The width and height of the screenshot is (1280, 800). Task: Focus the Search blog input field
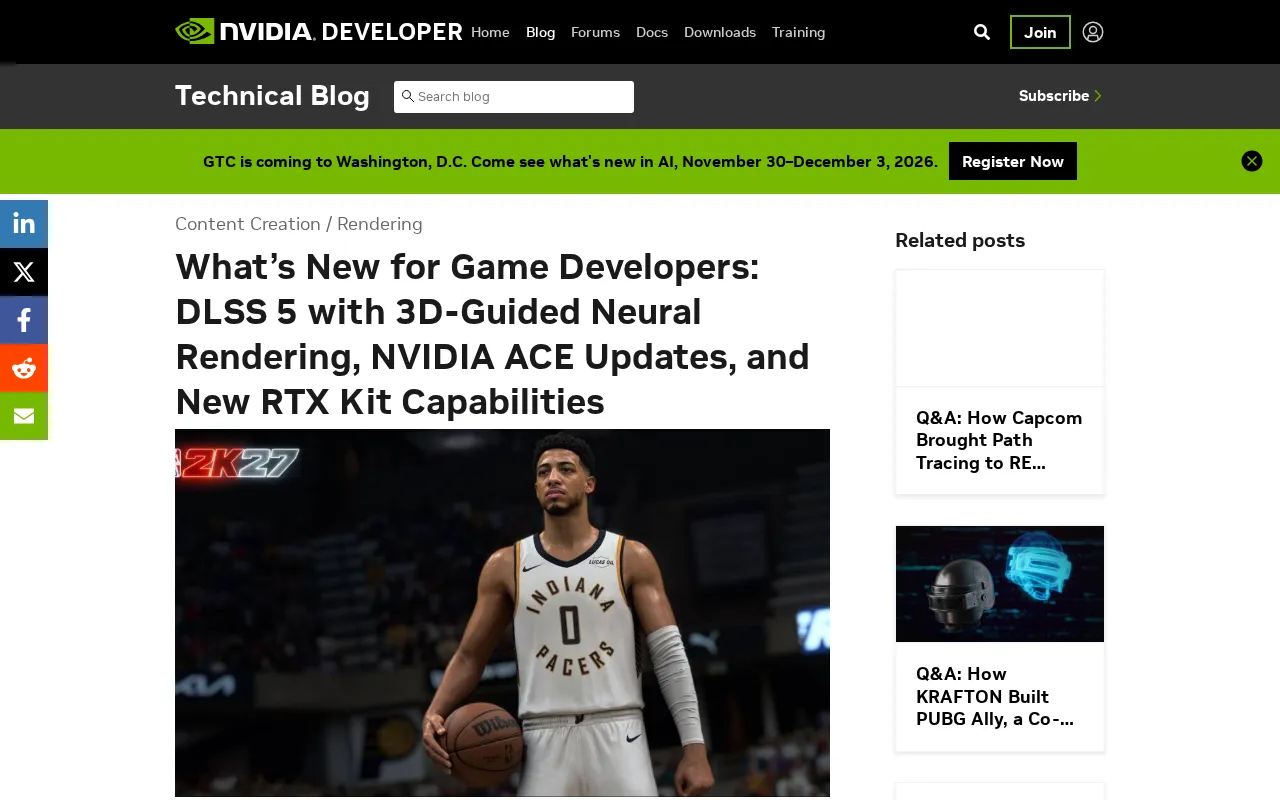click(x=514, y=97)
